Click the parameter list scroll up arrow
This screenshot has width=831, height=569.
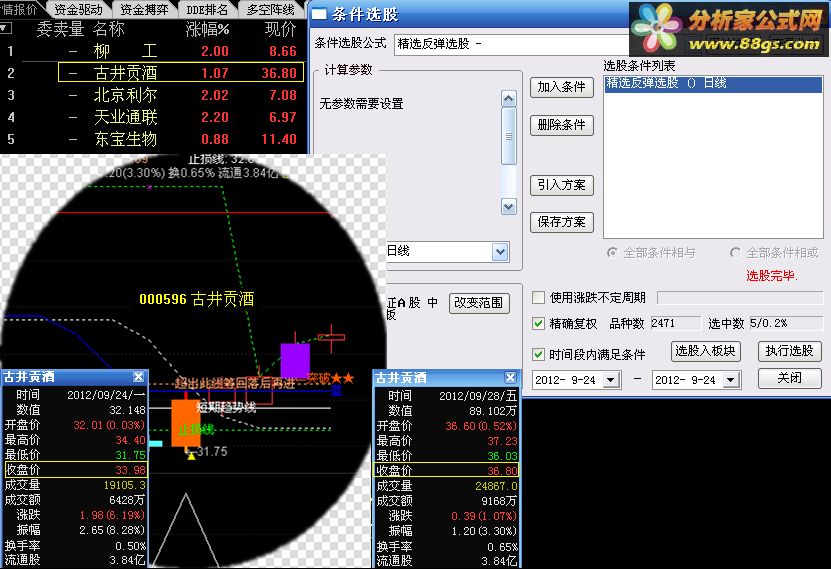509,99
